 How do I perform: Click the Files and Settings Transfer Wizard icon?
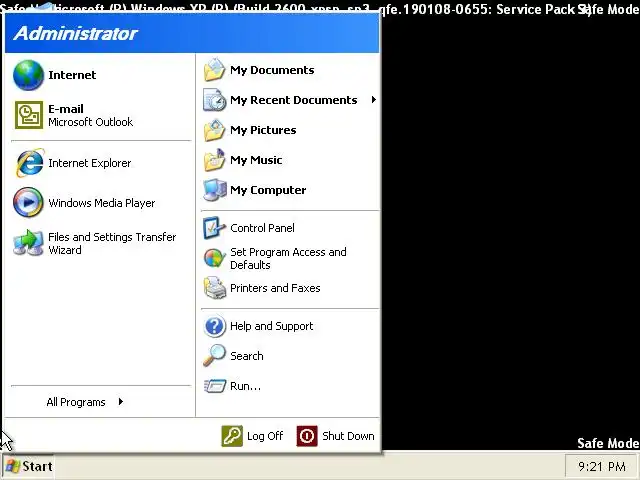point(28,242)
